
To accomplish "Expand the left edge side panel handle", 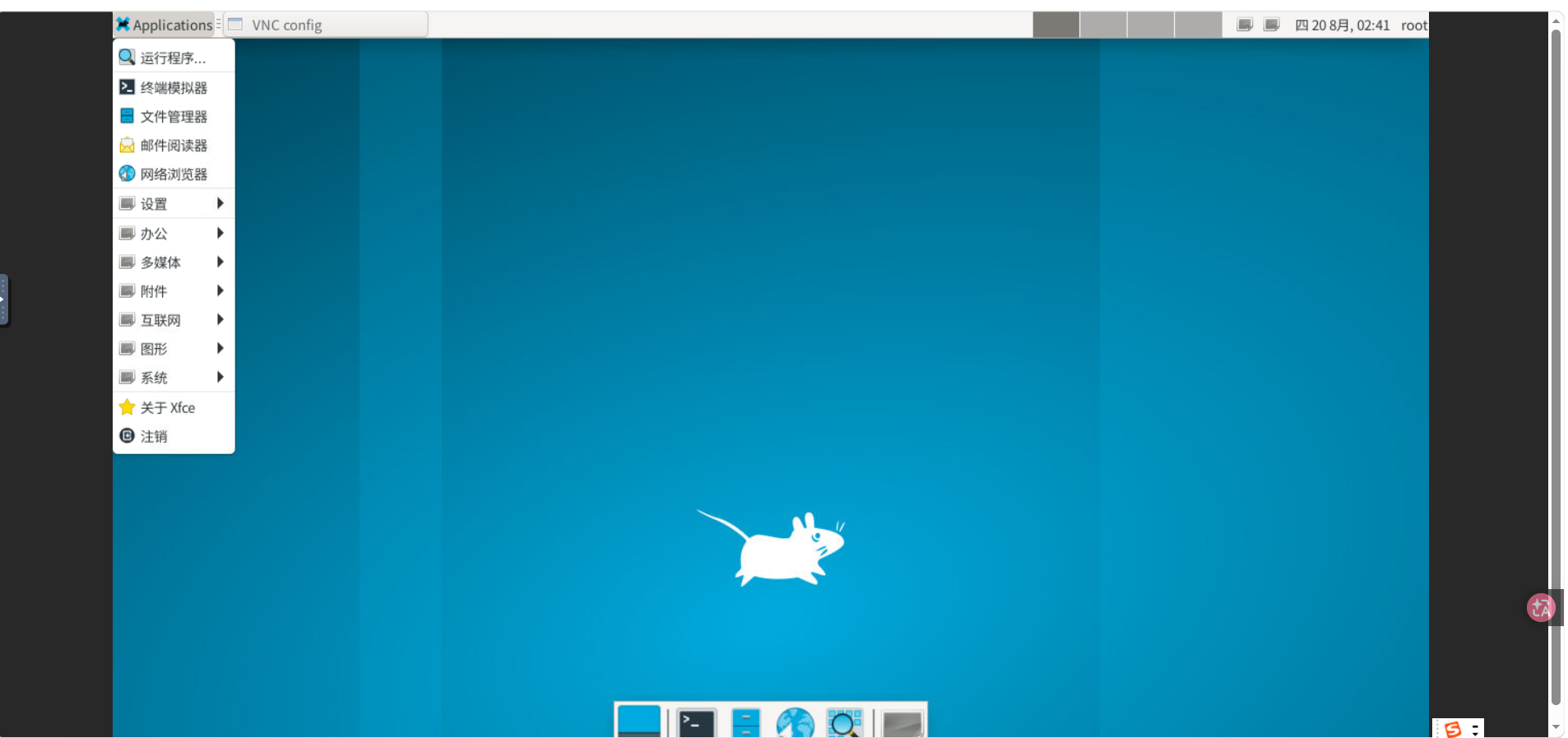I will (x=4, y=299).
